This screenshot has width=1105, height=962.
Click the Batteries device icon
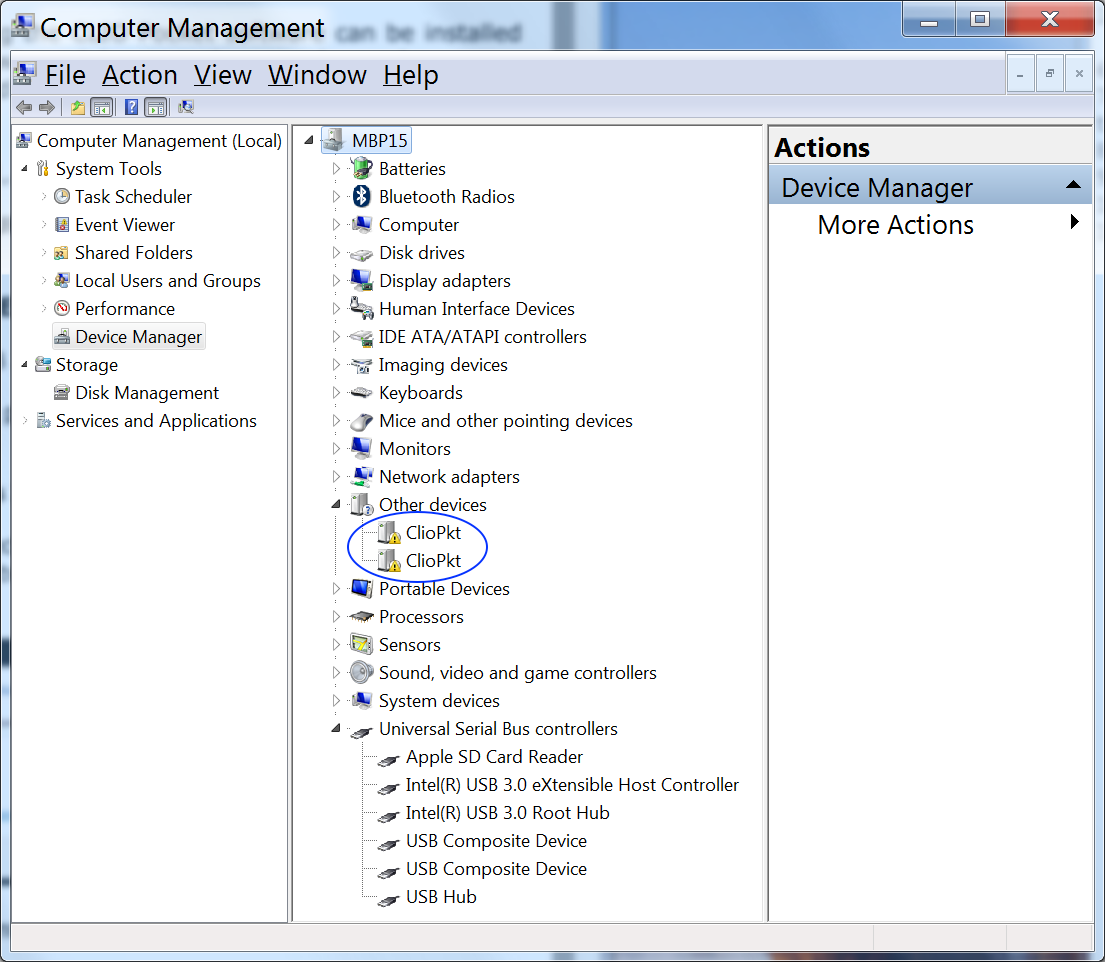click(x=362, y=168)
